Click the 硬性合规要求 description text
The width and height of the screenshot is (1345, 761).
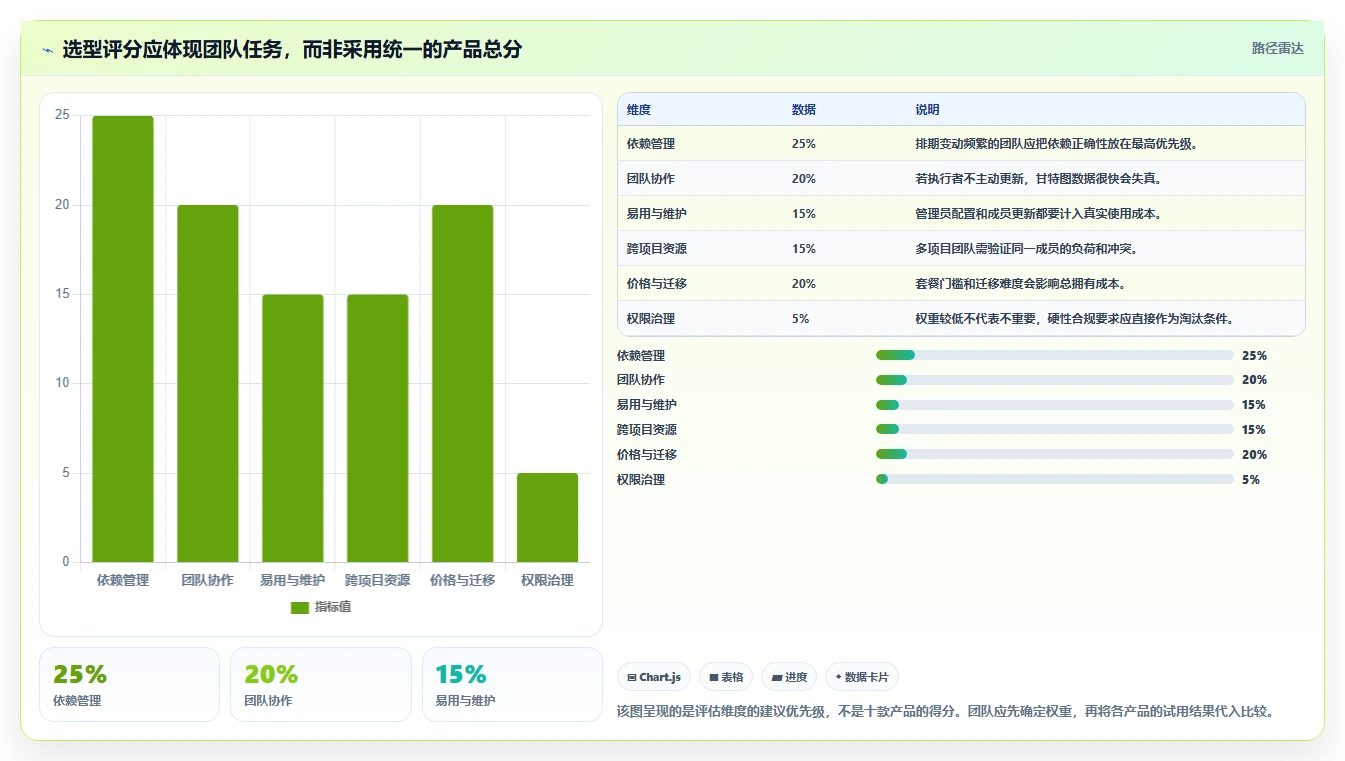click(1074, 319)
